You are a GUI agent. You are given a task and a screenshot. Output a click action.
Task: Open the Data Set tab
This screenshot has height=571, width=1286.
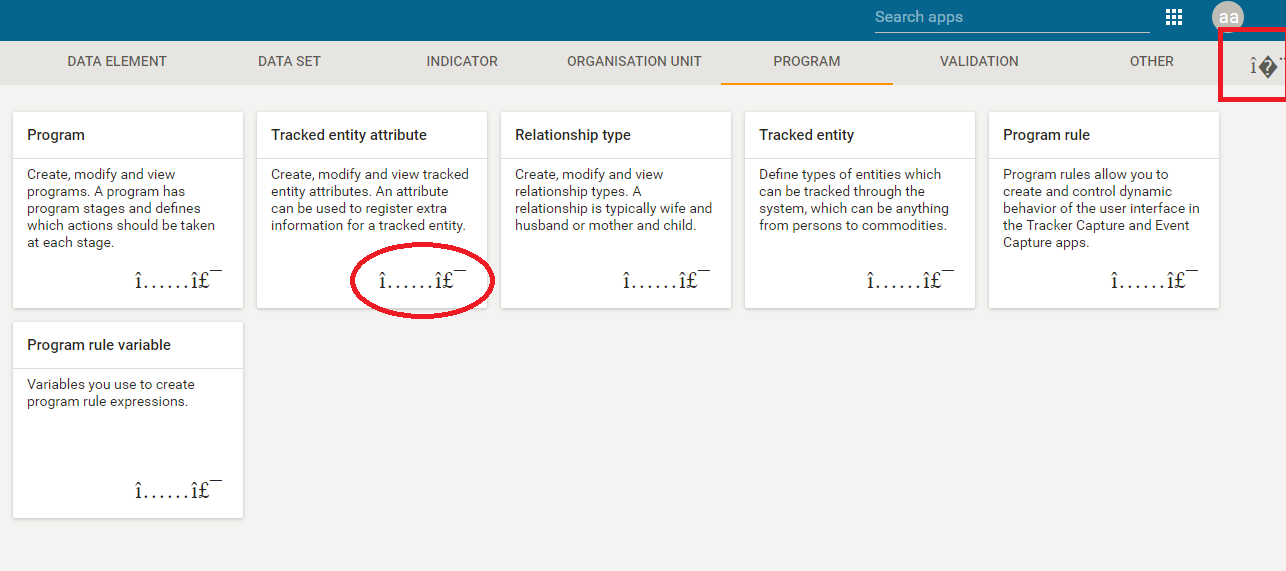pos(289,62)
